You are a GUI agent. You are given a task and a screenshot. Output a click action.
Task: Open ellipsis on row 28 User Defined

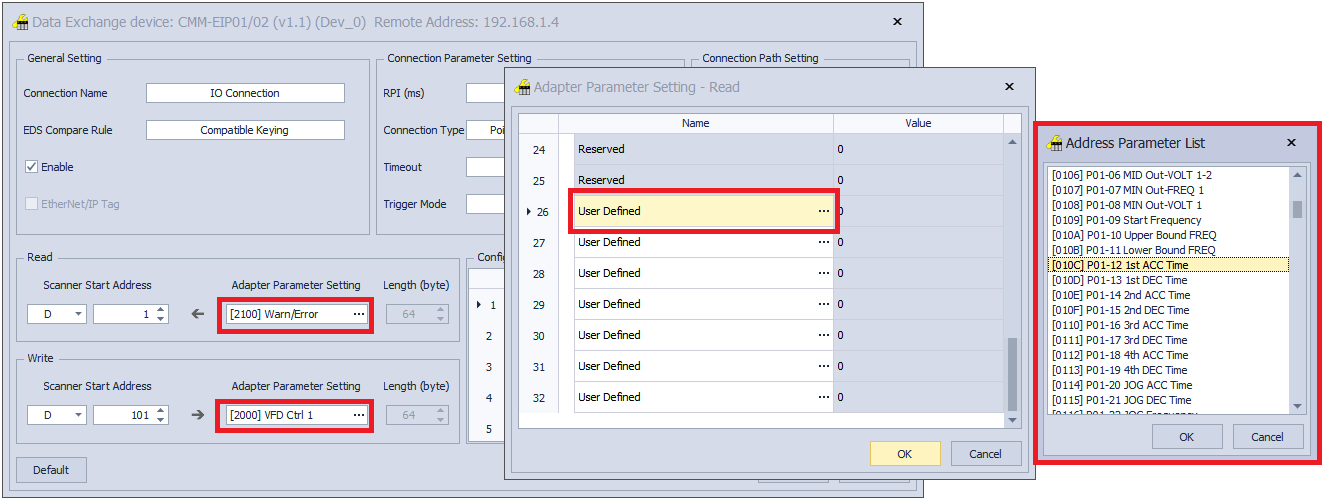[x=824, y=273]
